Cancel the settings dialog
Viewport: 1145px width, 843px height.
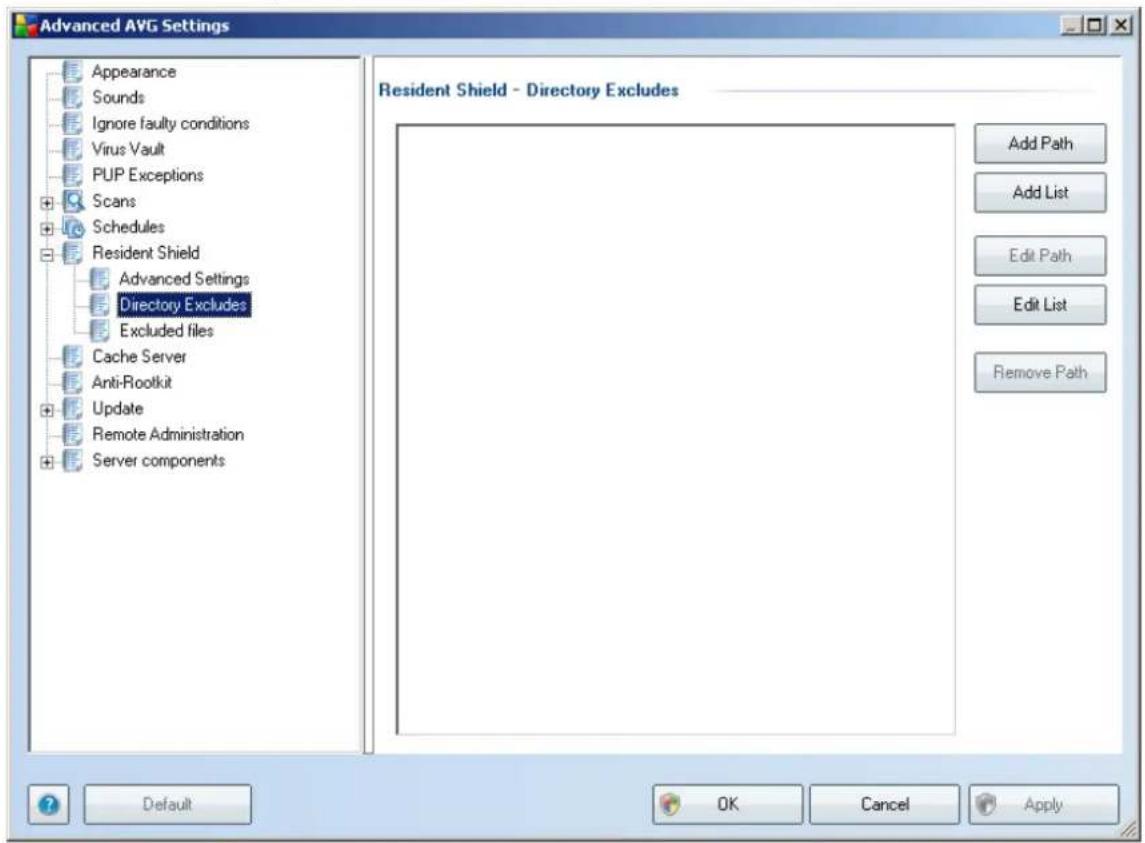[x=884, y=805]
